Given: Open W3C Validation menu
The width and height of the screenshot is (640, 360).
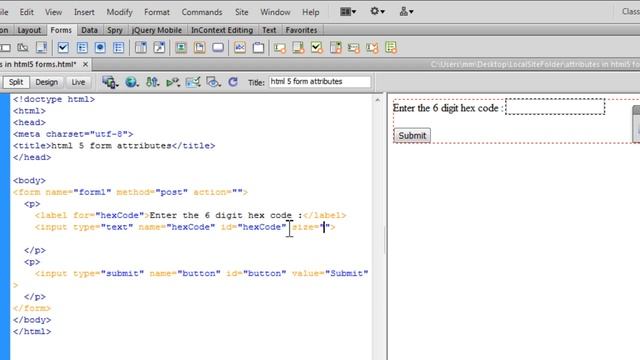Looking at the screenshot, I should coord(173,82).
